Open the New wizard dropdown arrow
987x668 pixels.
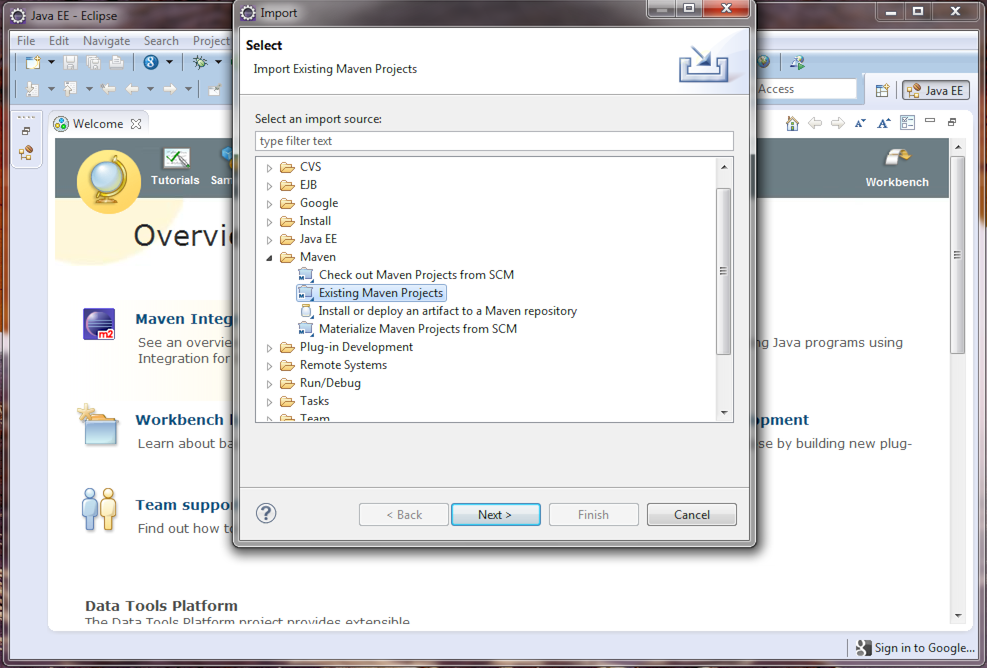[52, 62]
